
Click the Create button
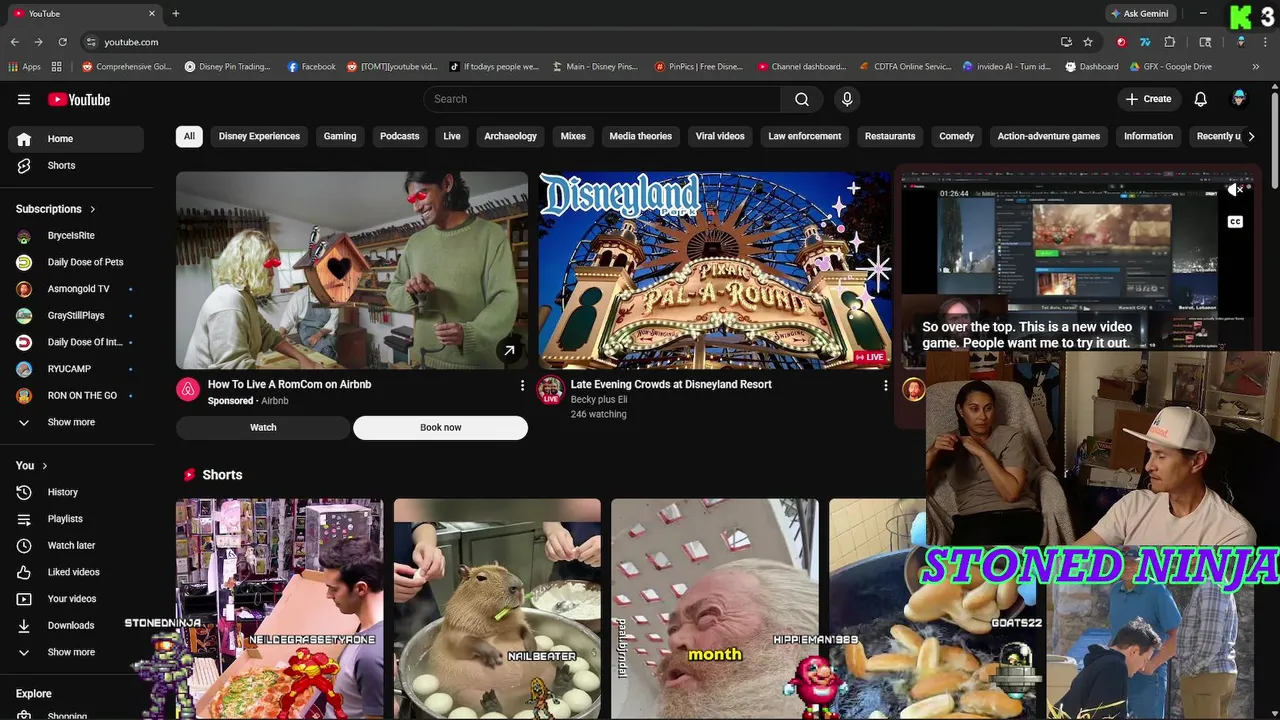[1148, 99]
